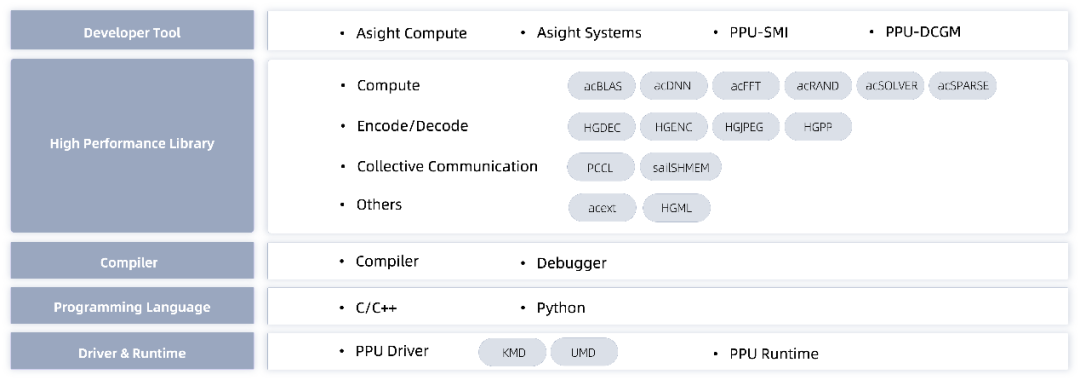Click the PPU Runtime item
1080x380 pixels.
click(x=774, y=354)
